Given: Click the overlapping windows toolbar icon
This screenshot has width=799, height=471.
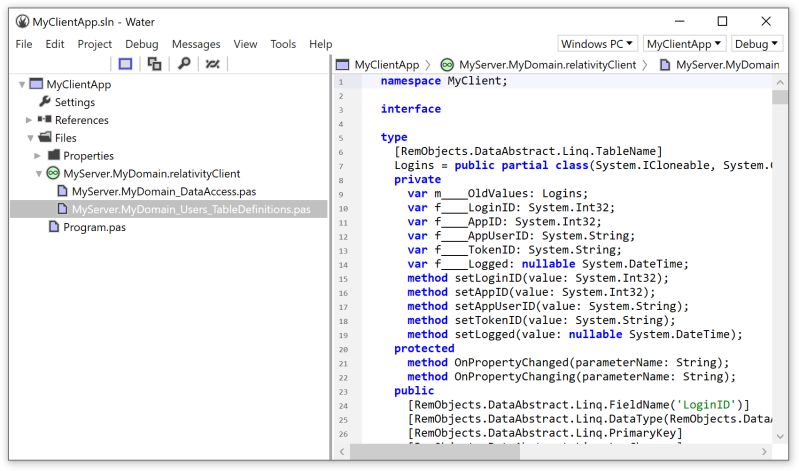Looking at the screenshot, I should point(154,64).
